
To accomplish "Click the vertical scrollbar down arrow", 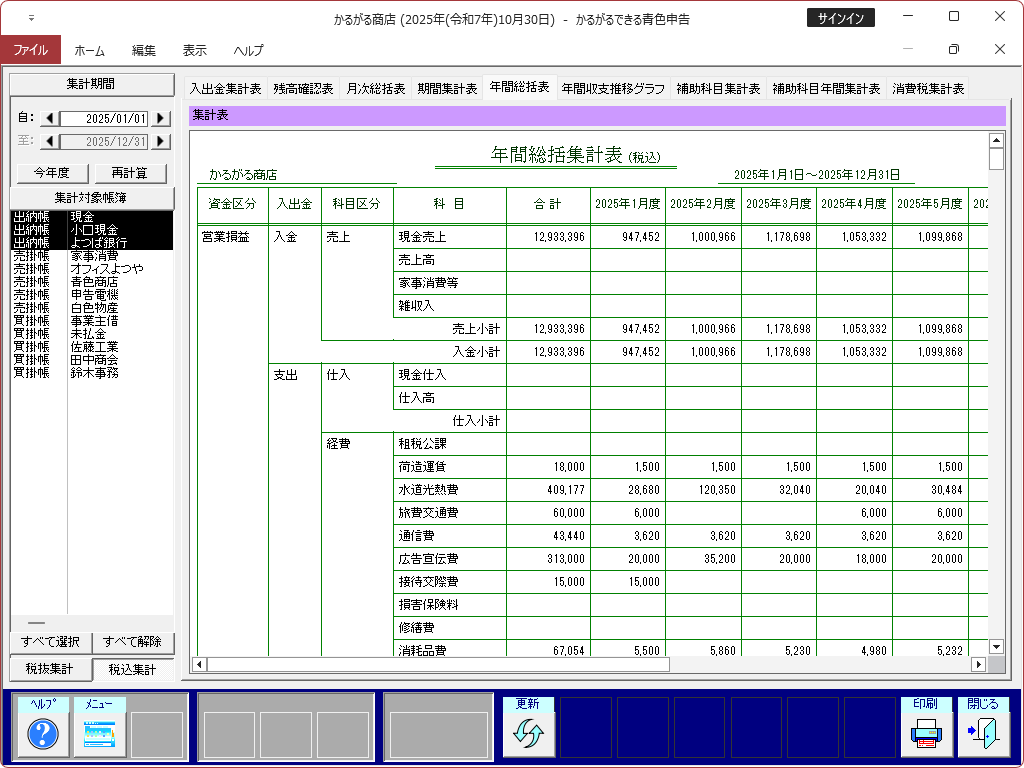I will [996, 647].
